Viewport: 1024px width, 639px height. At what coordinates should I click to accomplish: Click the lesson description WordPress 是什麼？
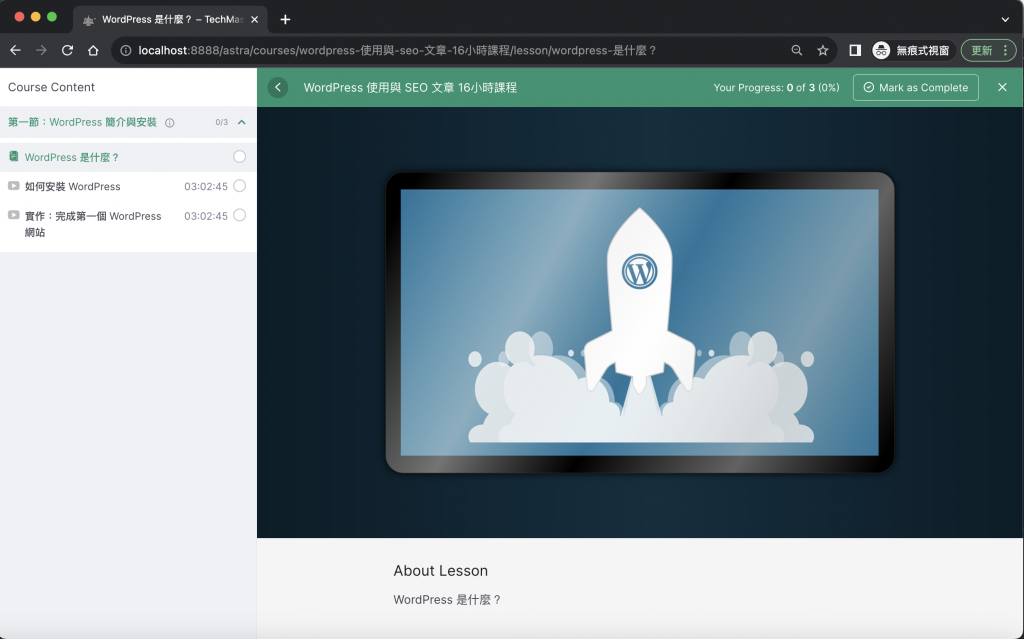click(447, 600)
